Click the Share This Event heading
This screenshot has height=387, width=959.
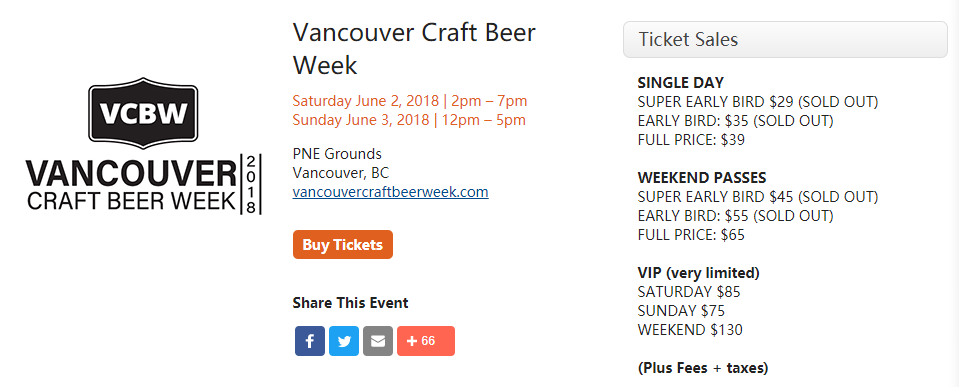[x=350, y=303]
